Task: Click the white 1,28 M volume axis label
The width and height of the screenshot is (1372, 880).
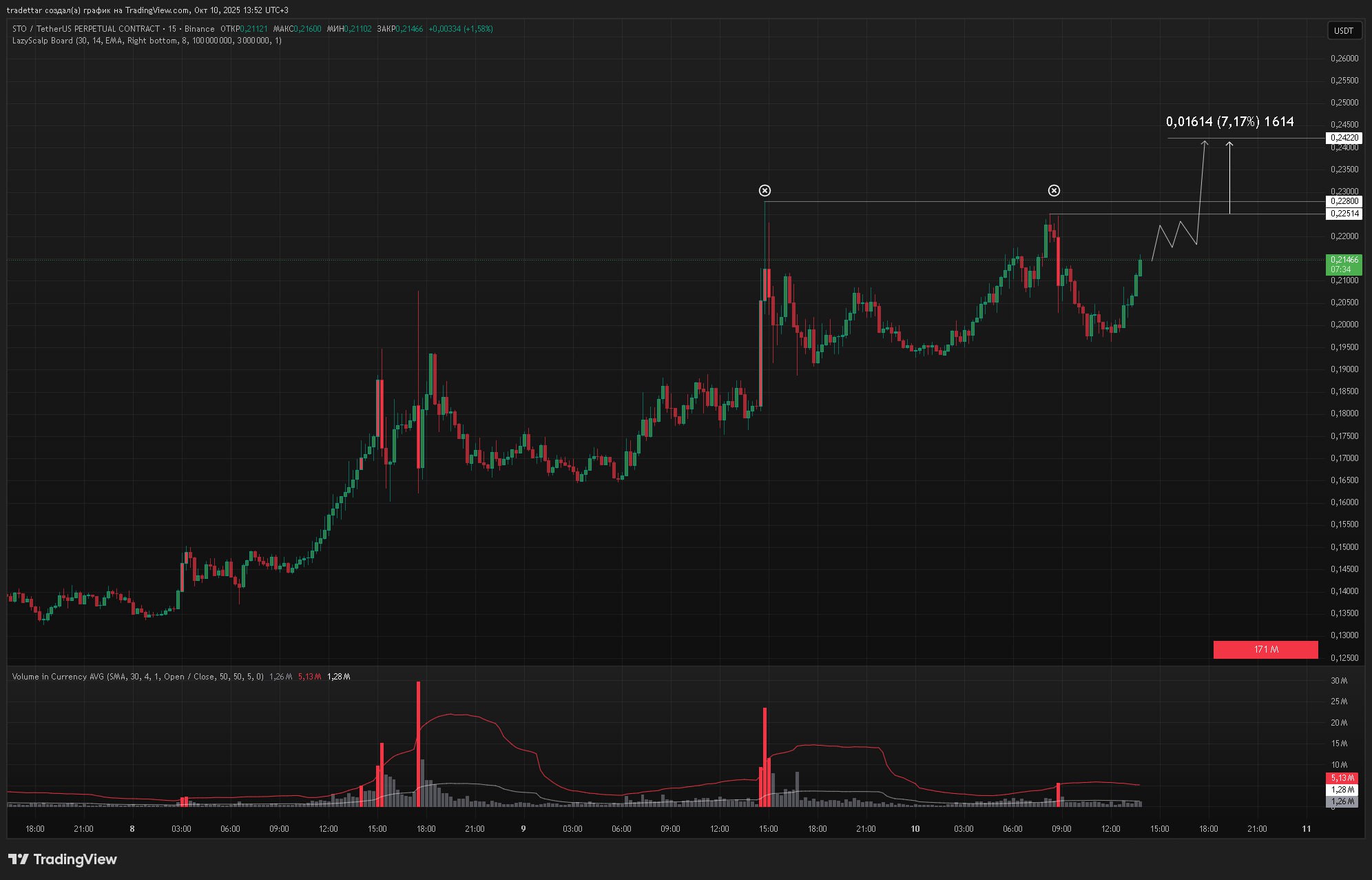Action: [1342, 790]
